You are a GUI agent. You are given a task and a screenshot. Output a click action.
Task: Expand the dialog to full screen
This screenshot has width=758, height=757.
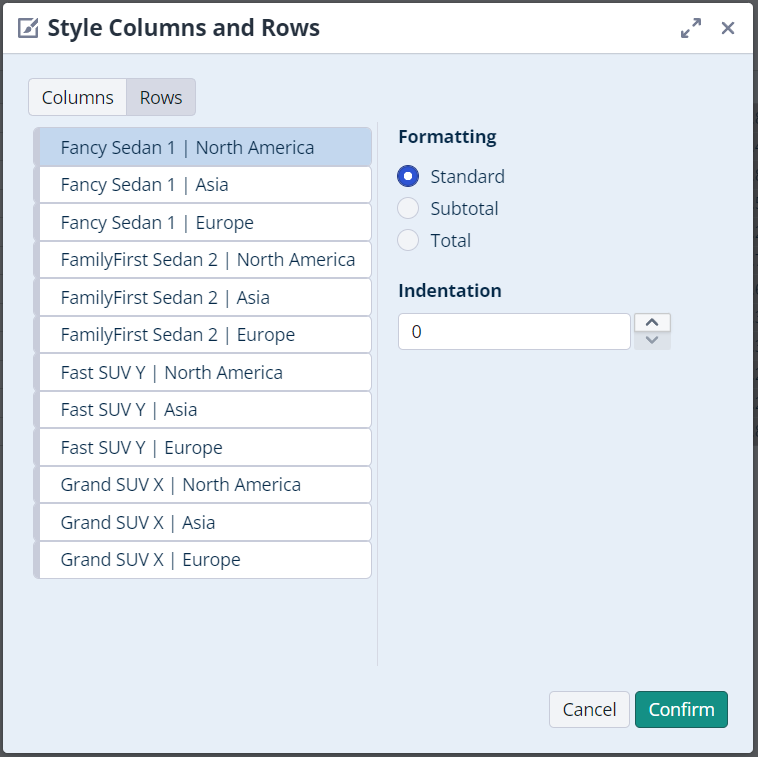click(x=690, y=28)
